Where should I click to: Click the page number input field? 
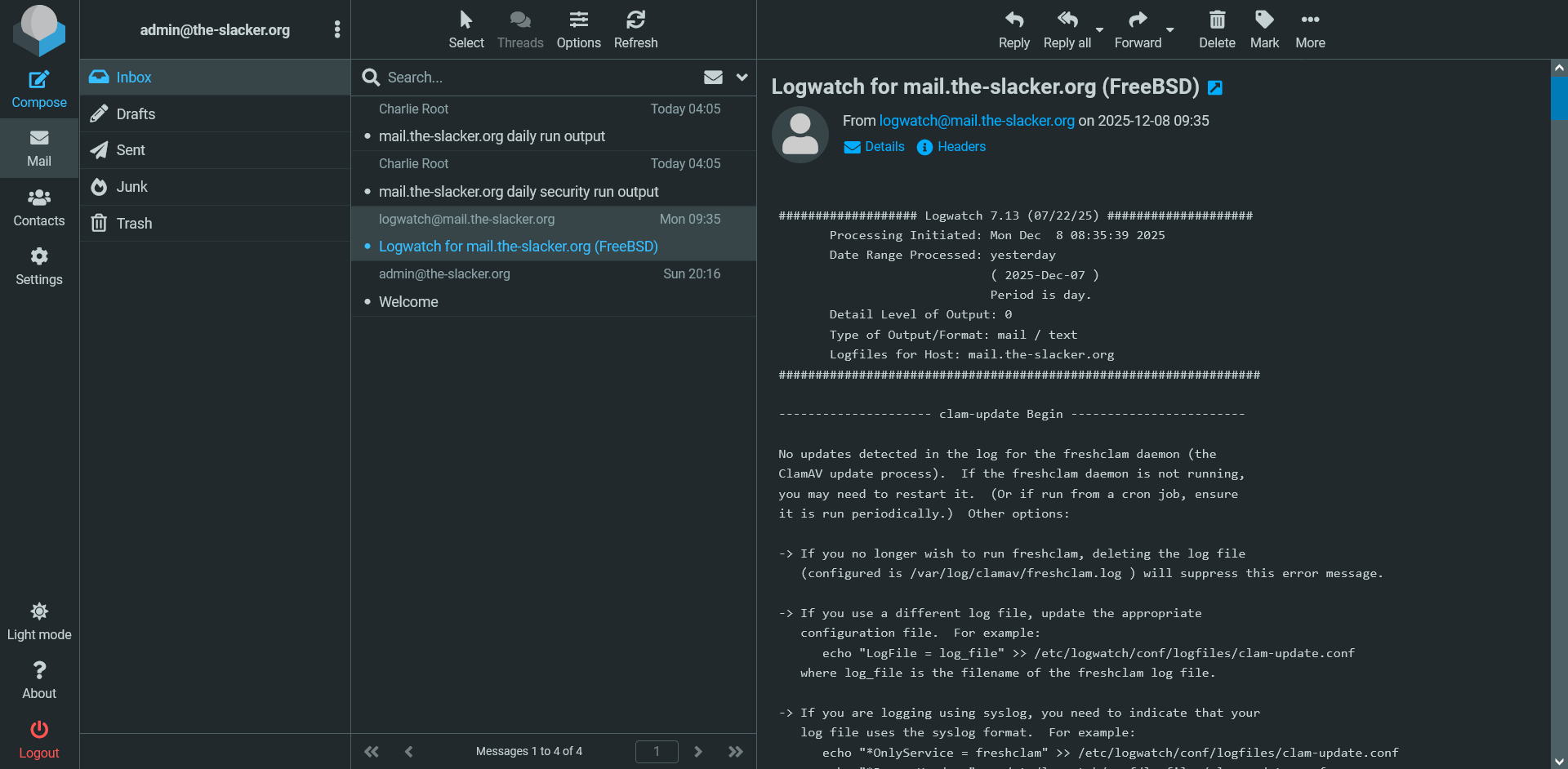pyautogui.click(x=657, y=751)
